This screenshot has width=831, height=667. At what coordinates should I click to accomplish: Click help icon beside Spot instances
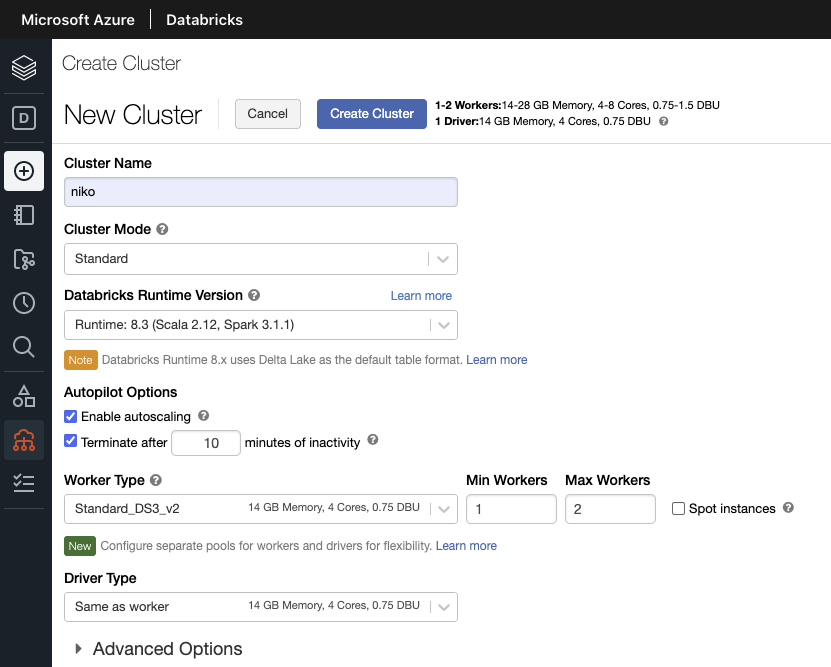789,508
